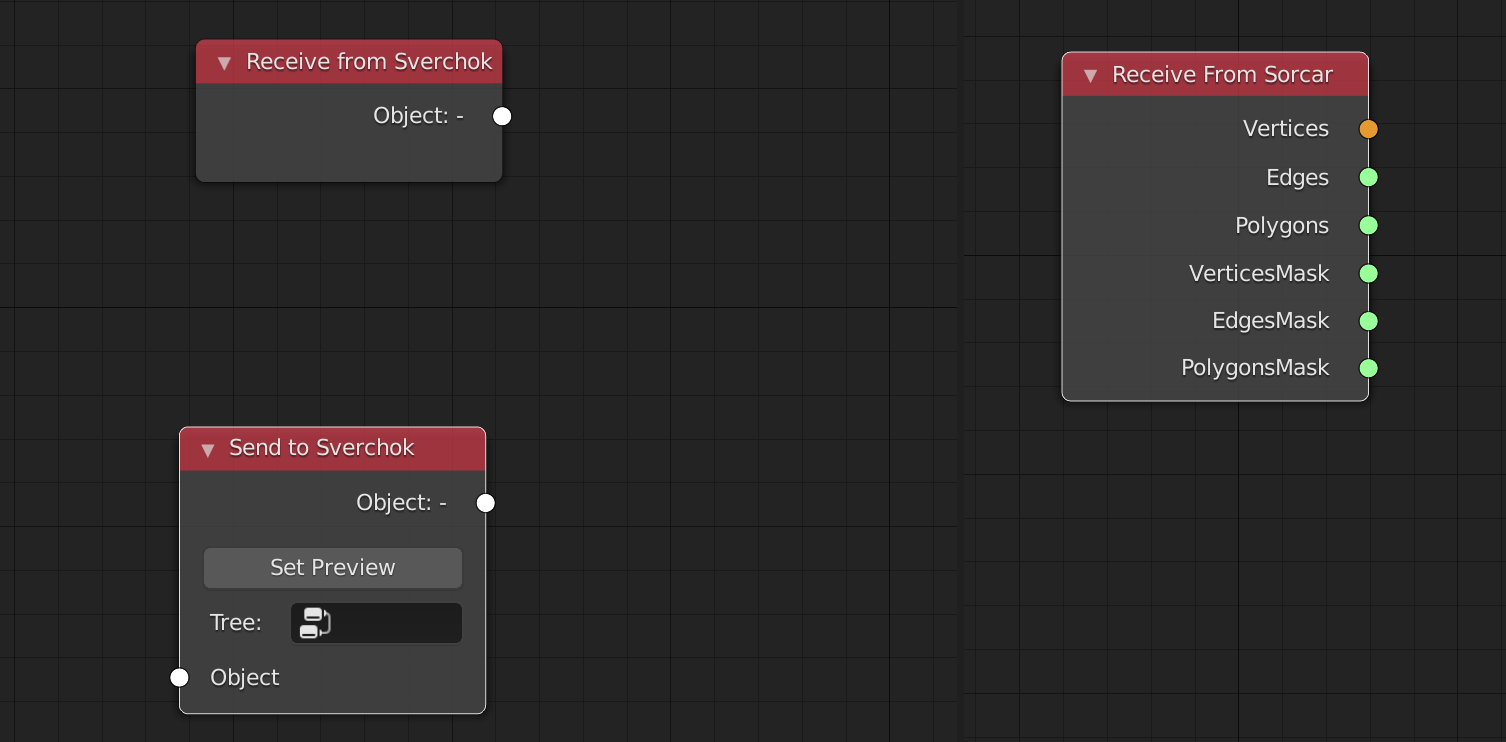Click the Set Preview button
Viewport: 1506px width, 742px height.
(x=333, y=568)
